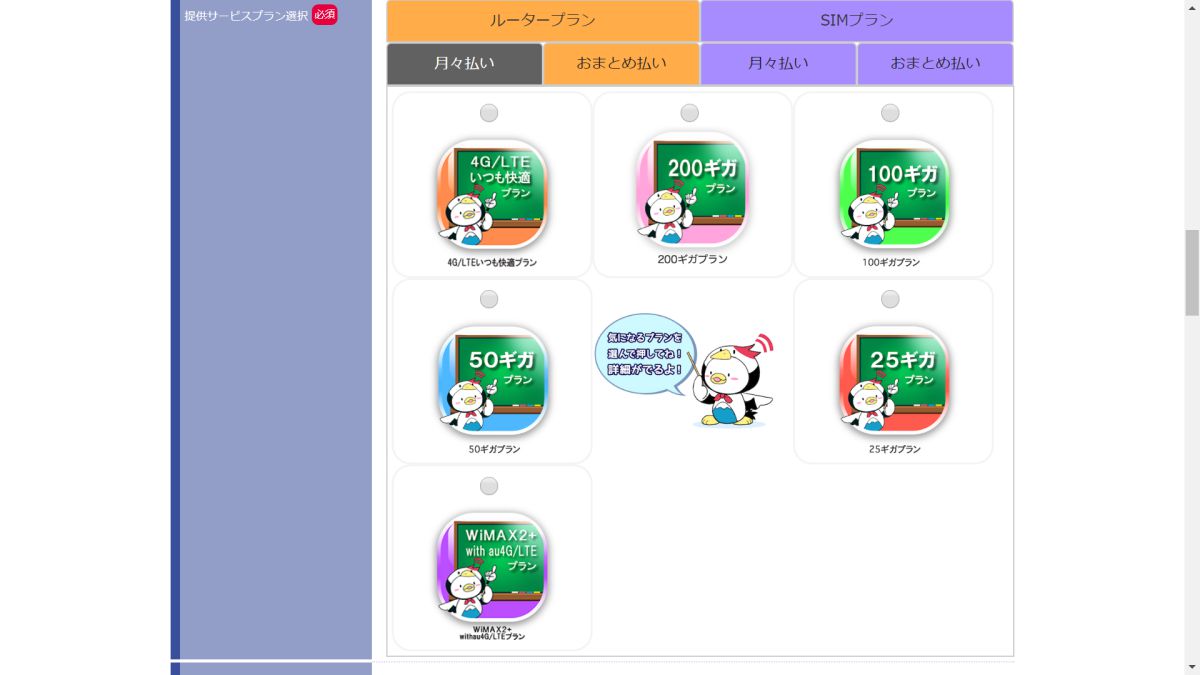The width and height of the screenshot is (1200, 675).
Task: Select the purple 月々払い tab under SIMプラン
Action: [x=778, y=63]
